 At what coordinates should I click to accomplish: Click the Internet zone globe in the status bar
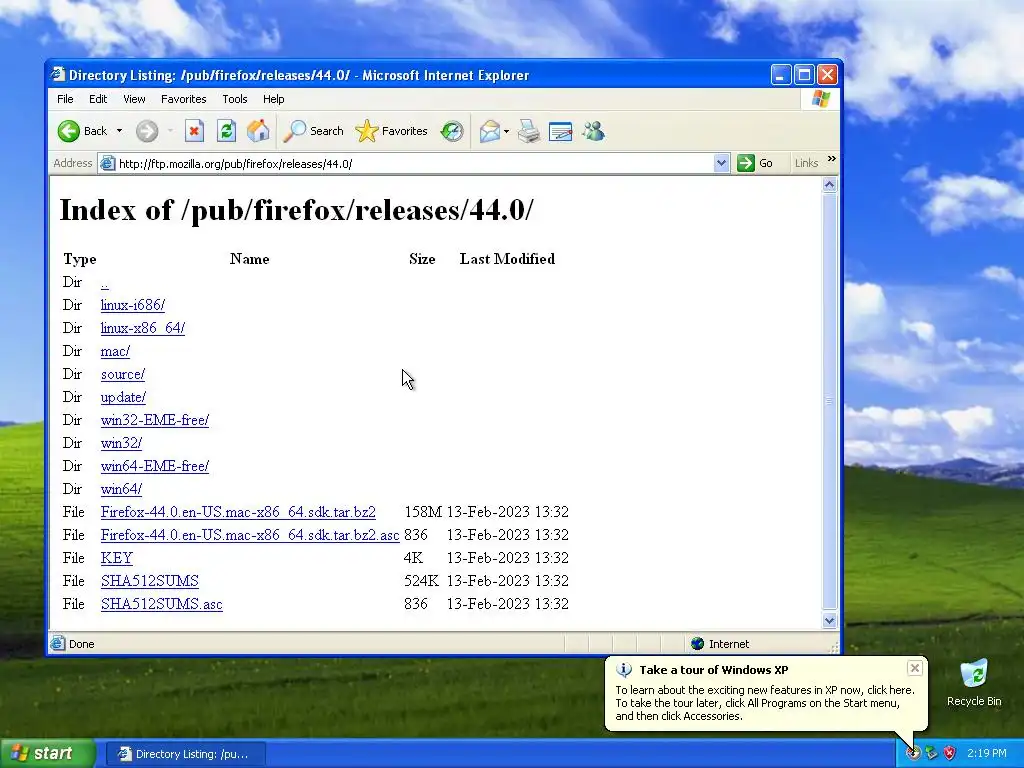click(x=697, y=644)
